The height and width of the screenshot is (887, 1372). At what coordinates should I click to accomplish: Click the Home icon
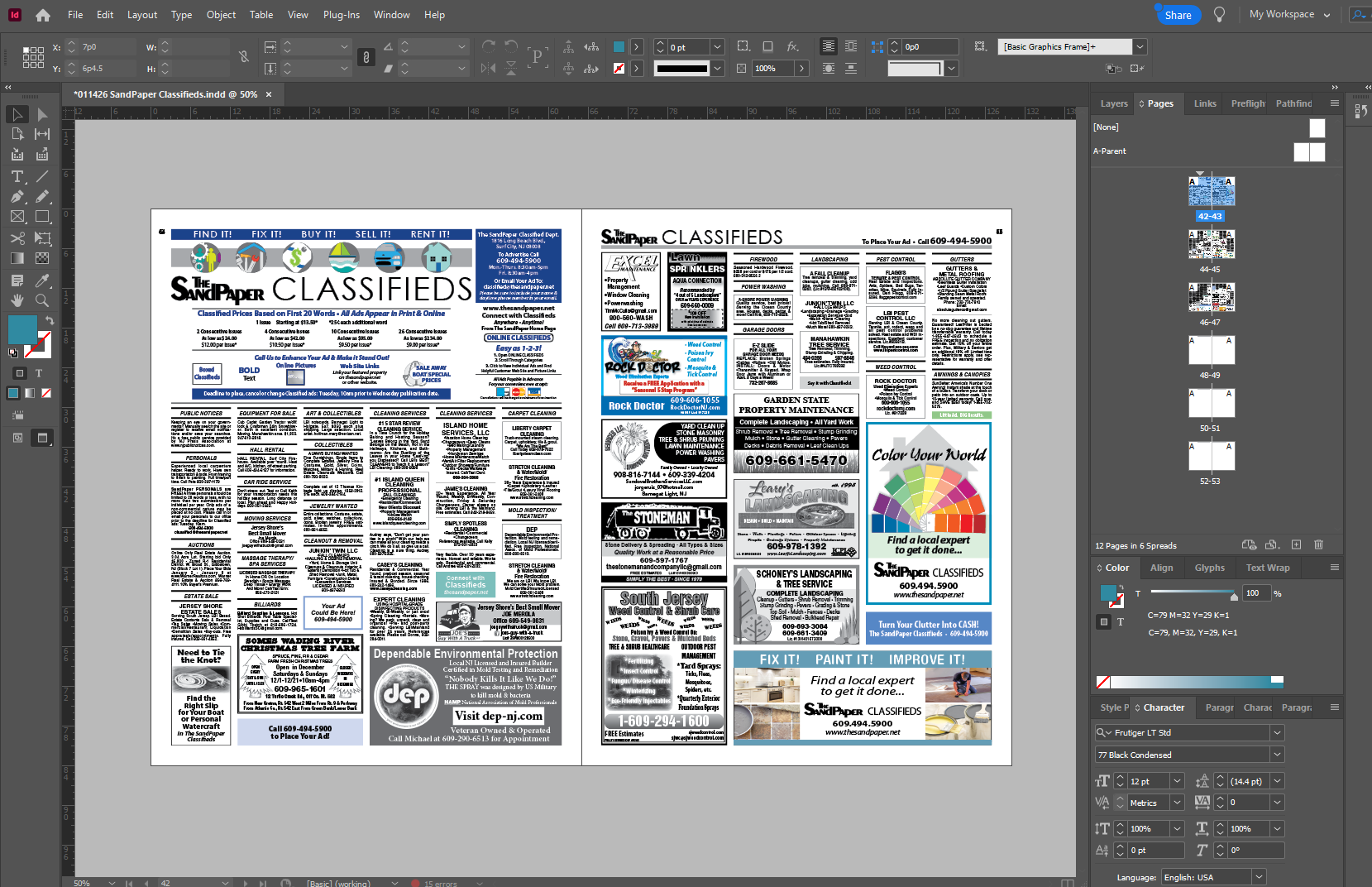click(43, 15)
